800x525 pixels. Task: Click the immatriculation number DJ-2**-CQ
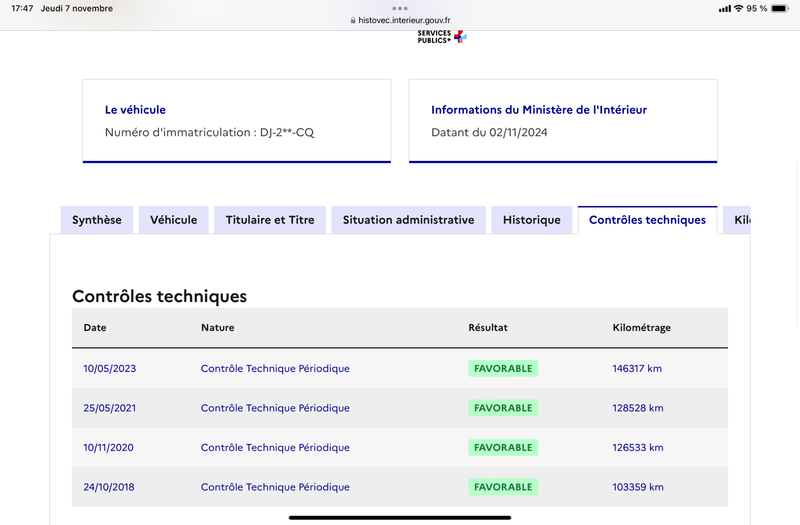(287, 132)
